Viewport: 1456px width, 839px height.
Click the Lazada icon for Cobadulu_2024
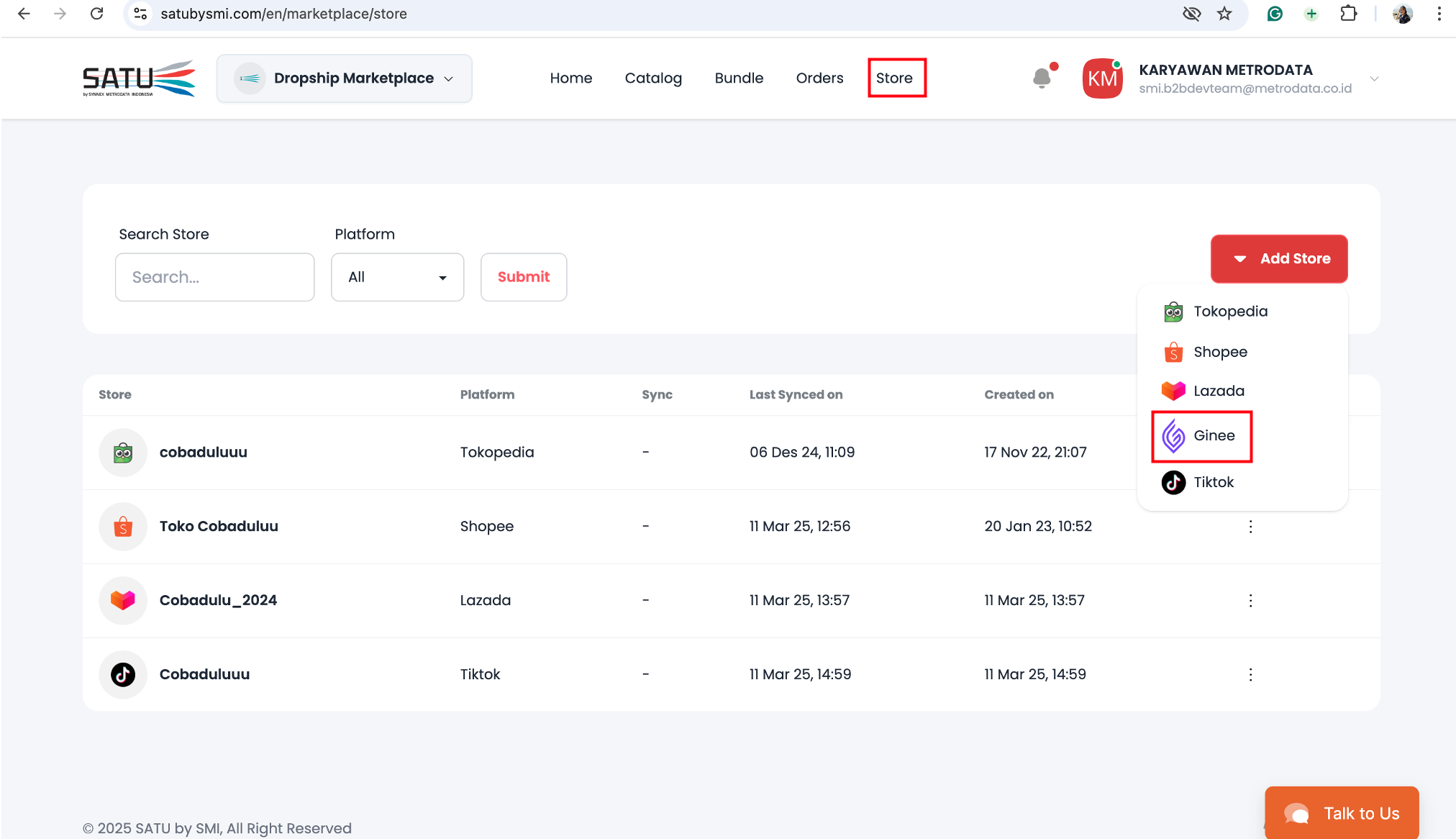point(123,600)
